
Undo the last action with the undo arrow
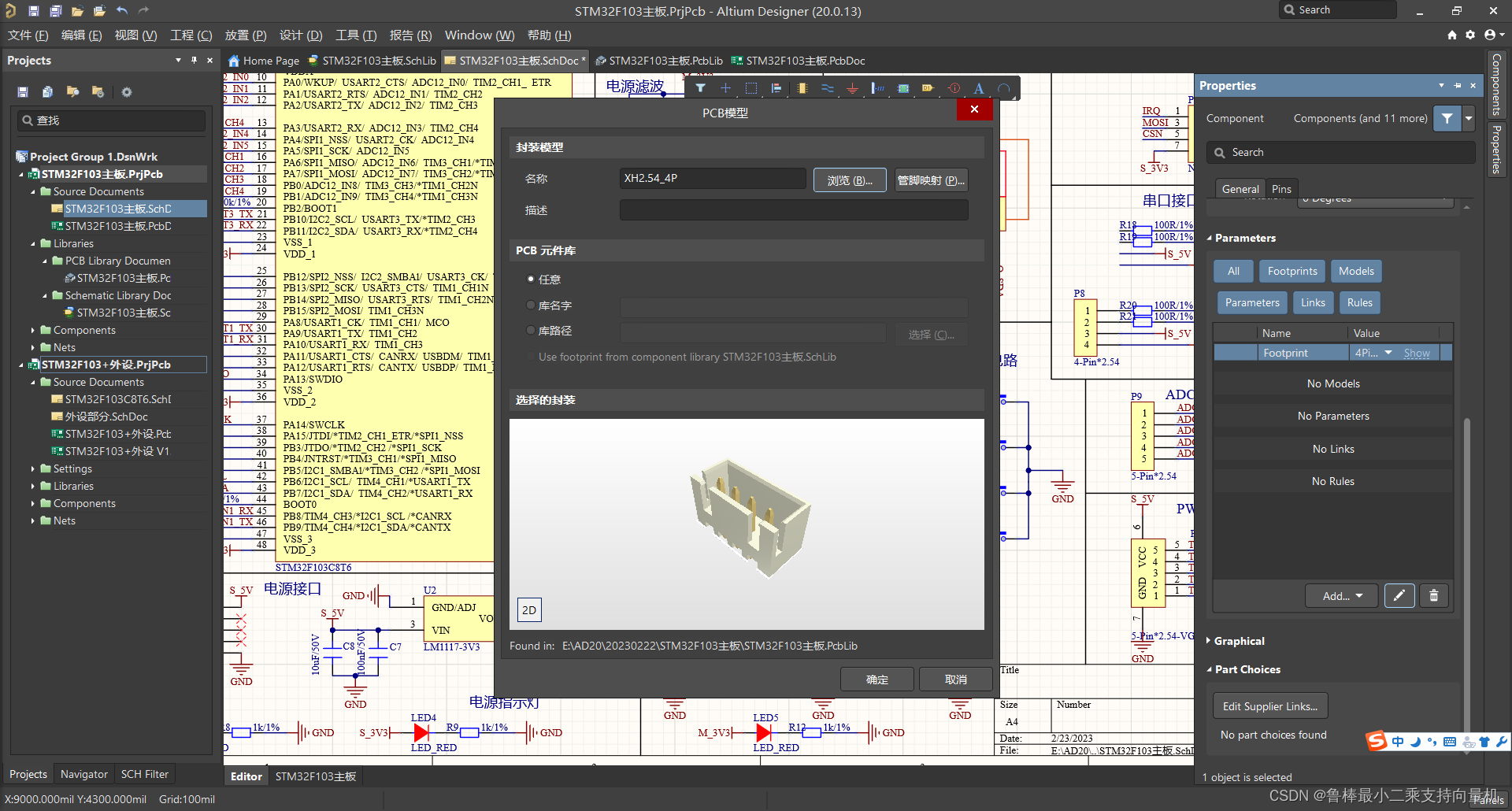pyautogui.click(x=122, y=11)
